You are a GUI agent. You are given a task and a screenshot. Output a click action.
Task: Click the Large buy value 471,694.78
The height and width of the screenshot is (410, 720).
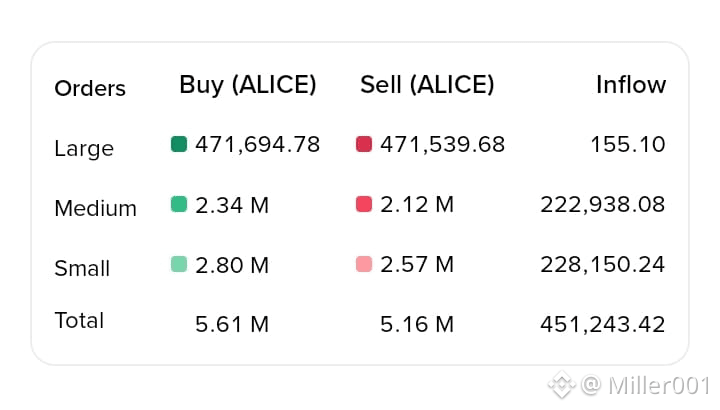tap(258, 145)
